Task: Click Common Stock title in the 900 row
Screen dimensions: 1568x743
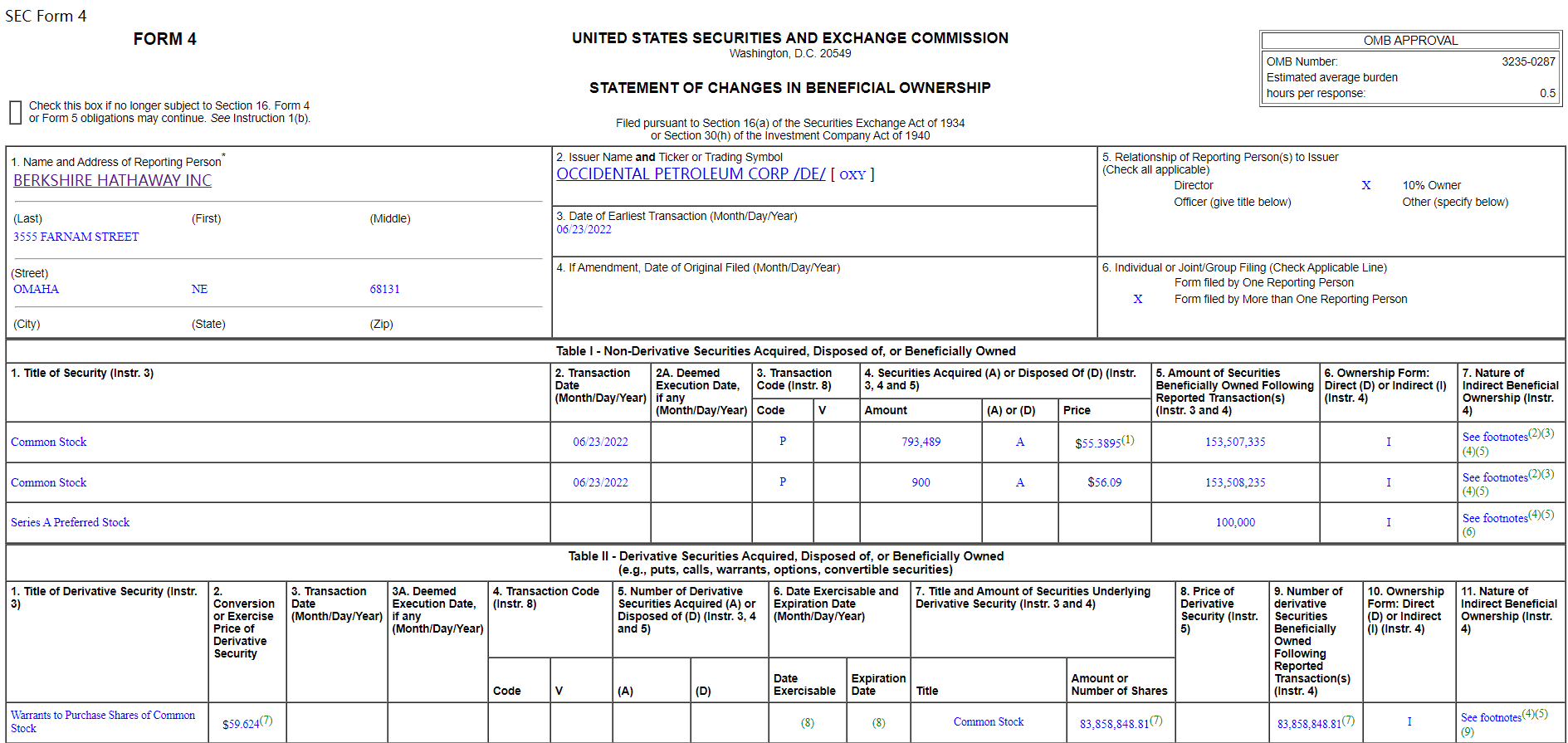Action: coord(49,482)
